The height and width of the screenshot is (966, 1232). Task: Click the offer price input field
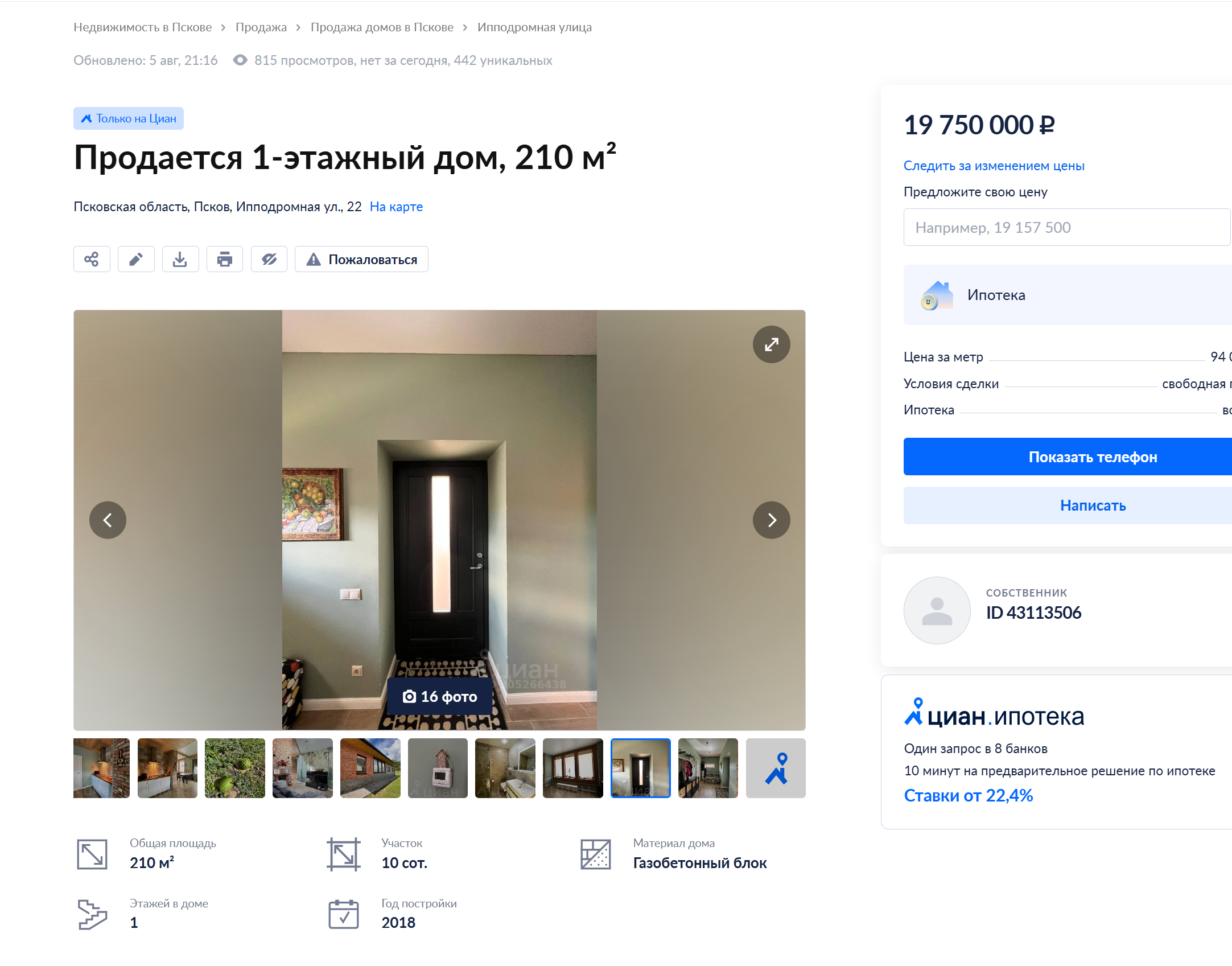[1068, 227]
